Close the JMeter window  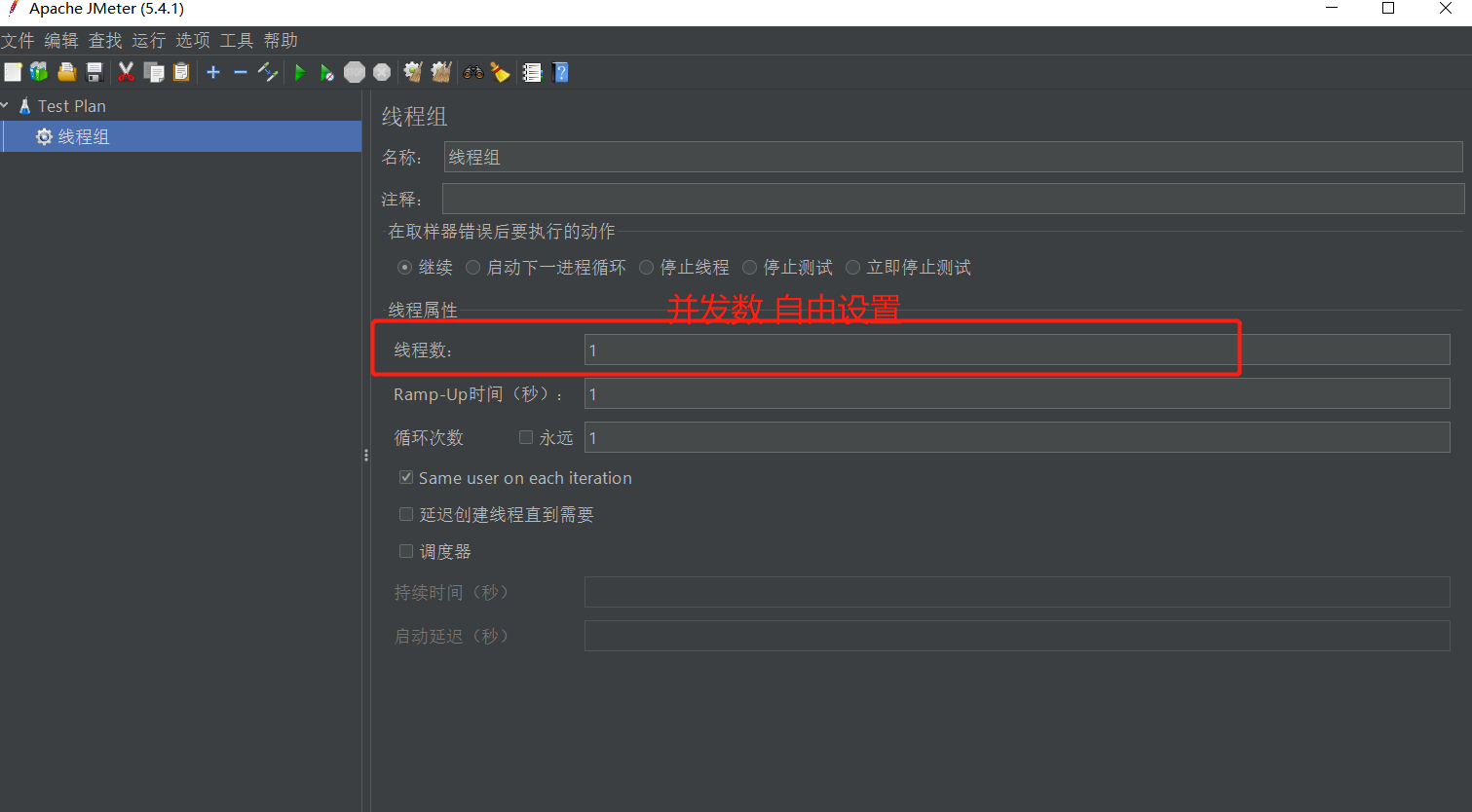coord(1446,9)
